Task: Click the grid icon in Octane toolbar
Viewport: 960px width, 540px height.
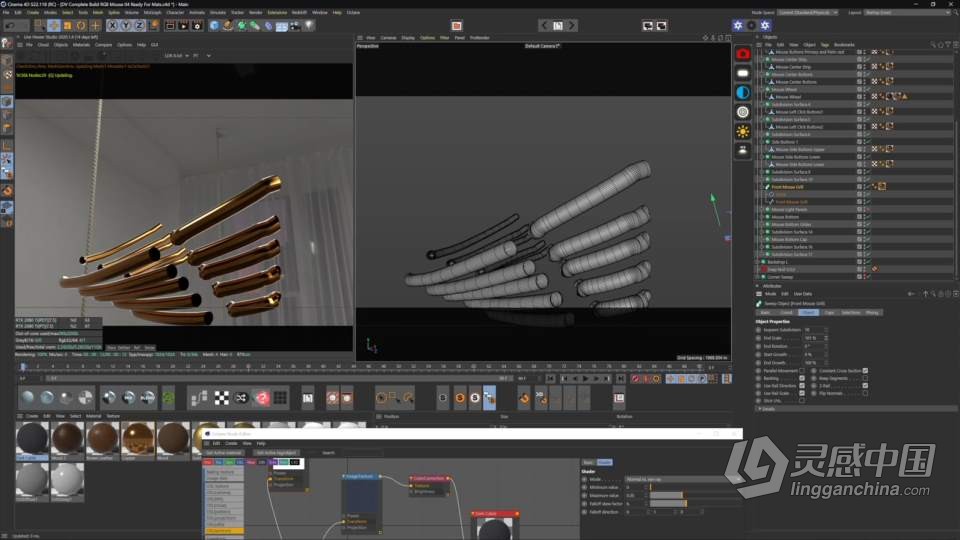Action: (x=280, y=398)
